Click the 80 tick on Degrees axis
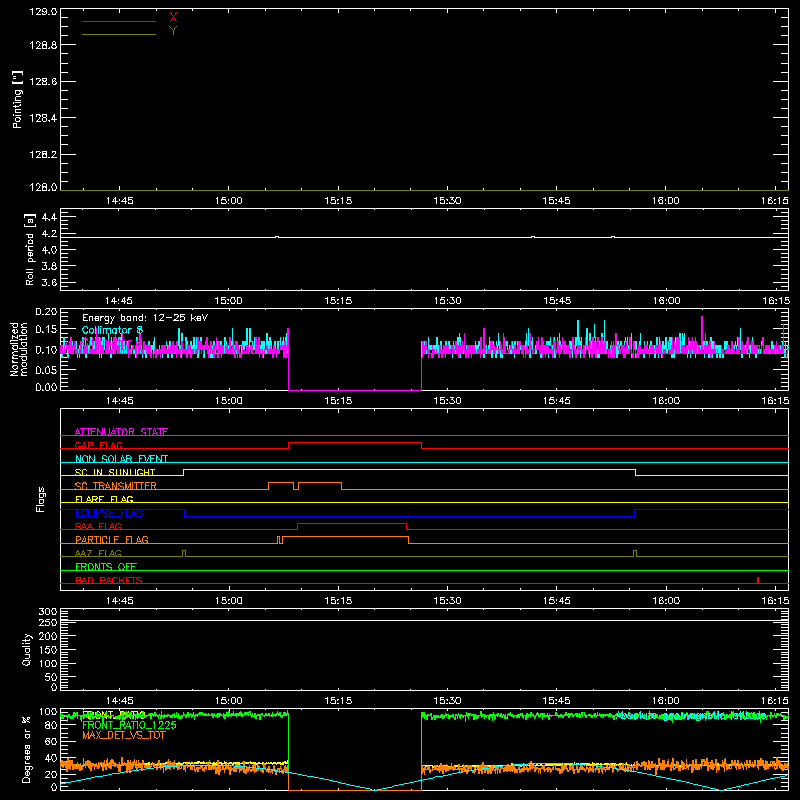 pyautogui.click(x=51, y=725)
